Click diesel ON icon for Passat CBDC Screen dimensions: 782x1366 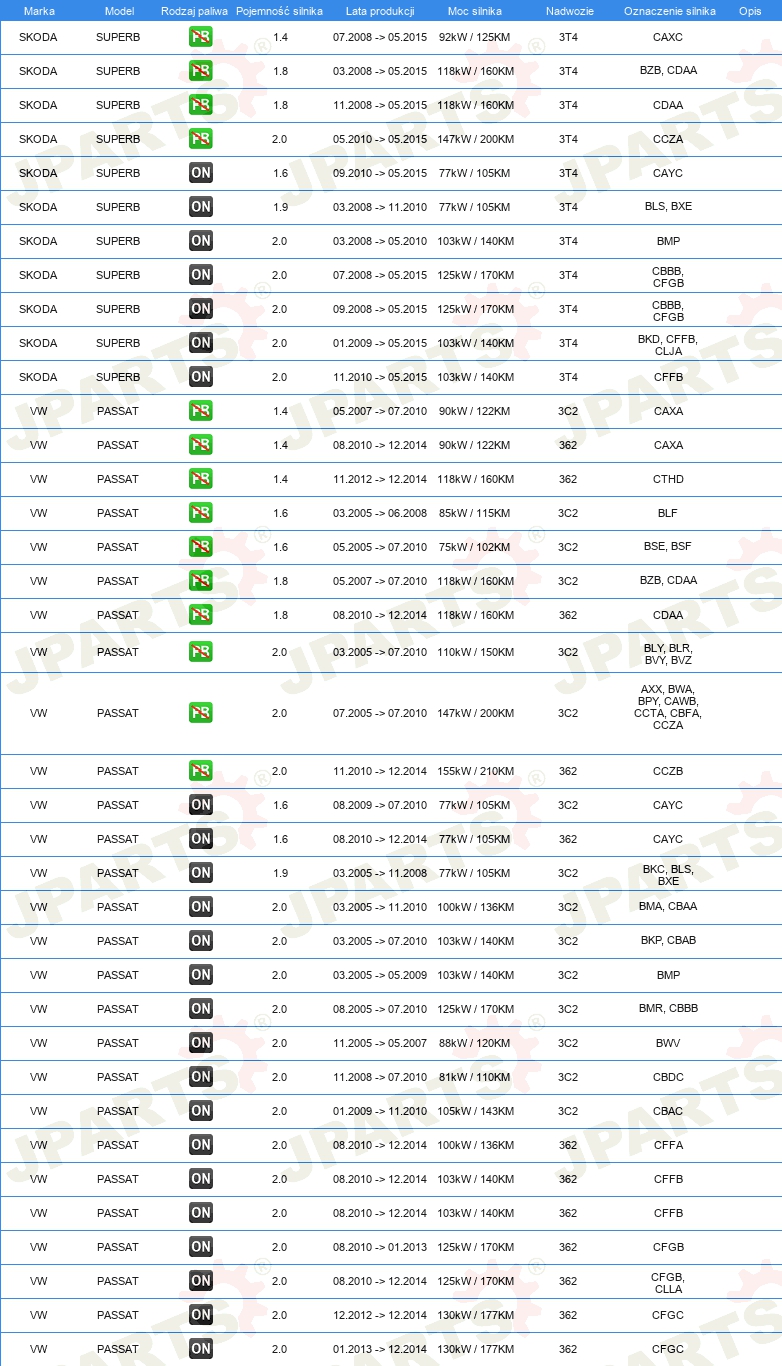click(x=201, y=1077)
